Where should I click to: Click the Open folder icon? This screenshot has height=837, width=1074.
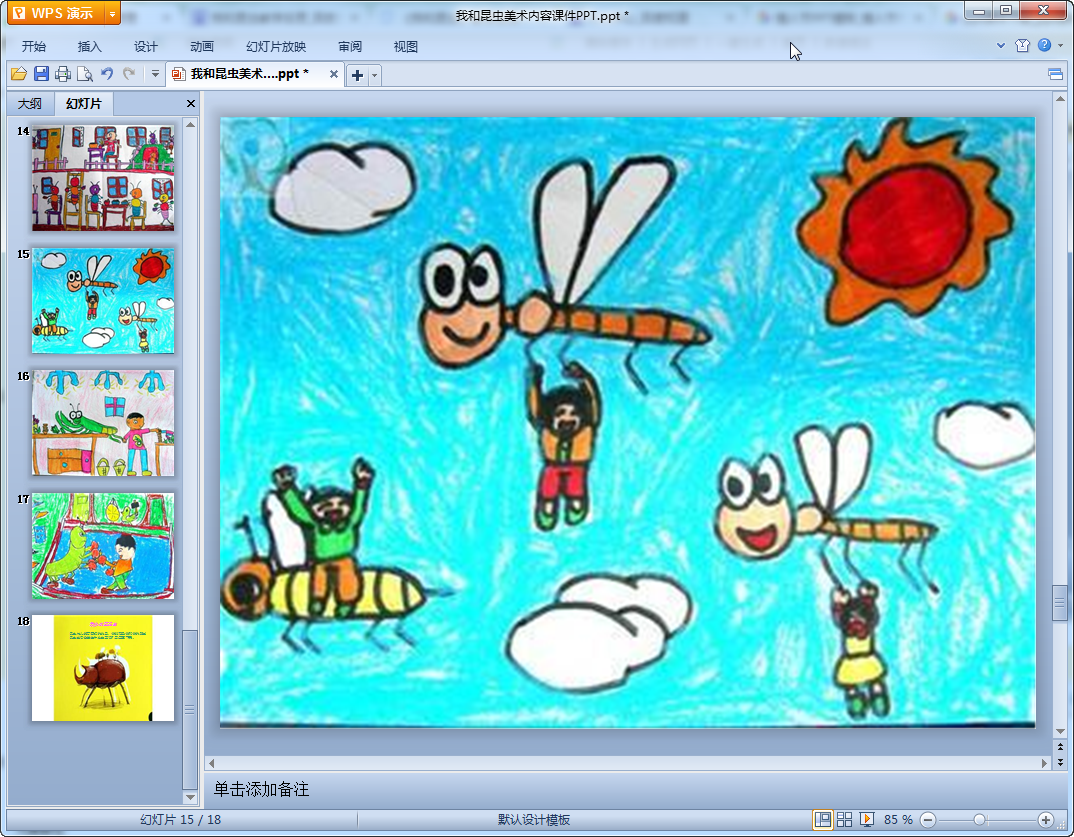pos(18,74)
